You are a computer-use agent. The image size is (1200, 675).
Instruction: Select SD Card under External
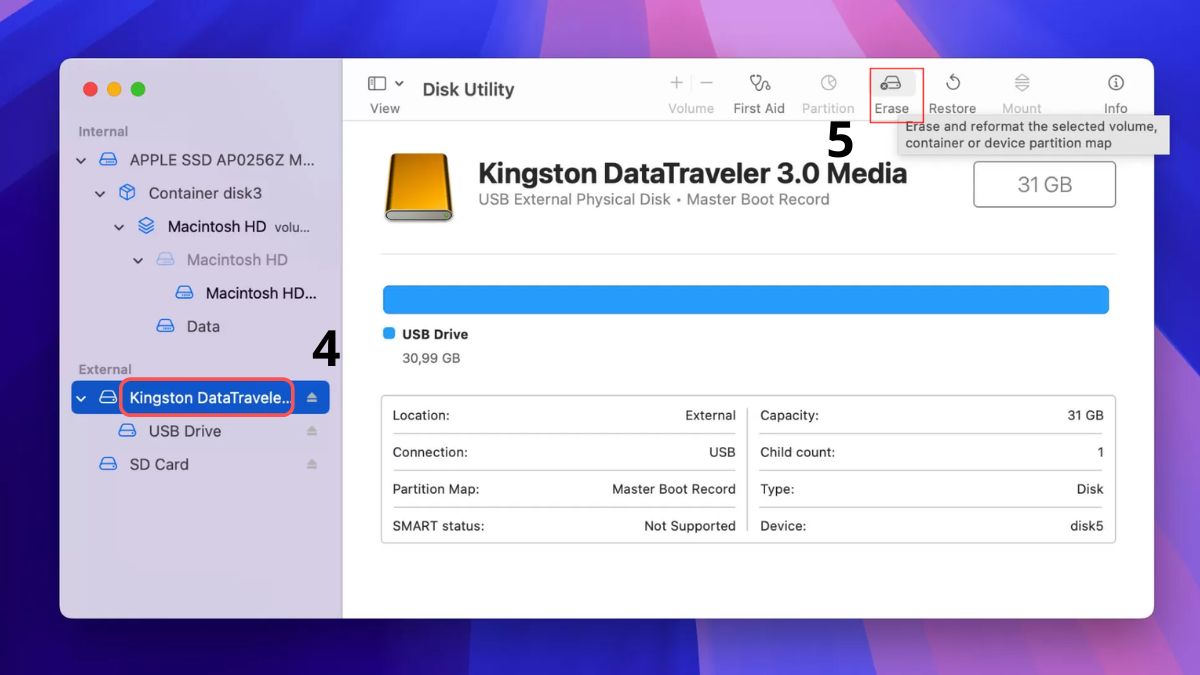(159, 464)
